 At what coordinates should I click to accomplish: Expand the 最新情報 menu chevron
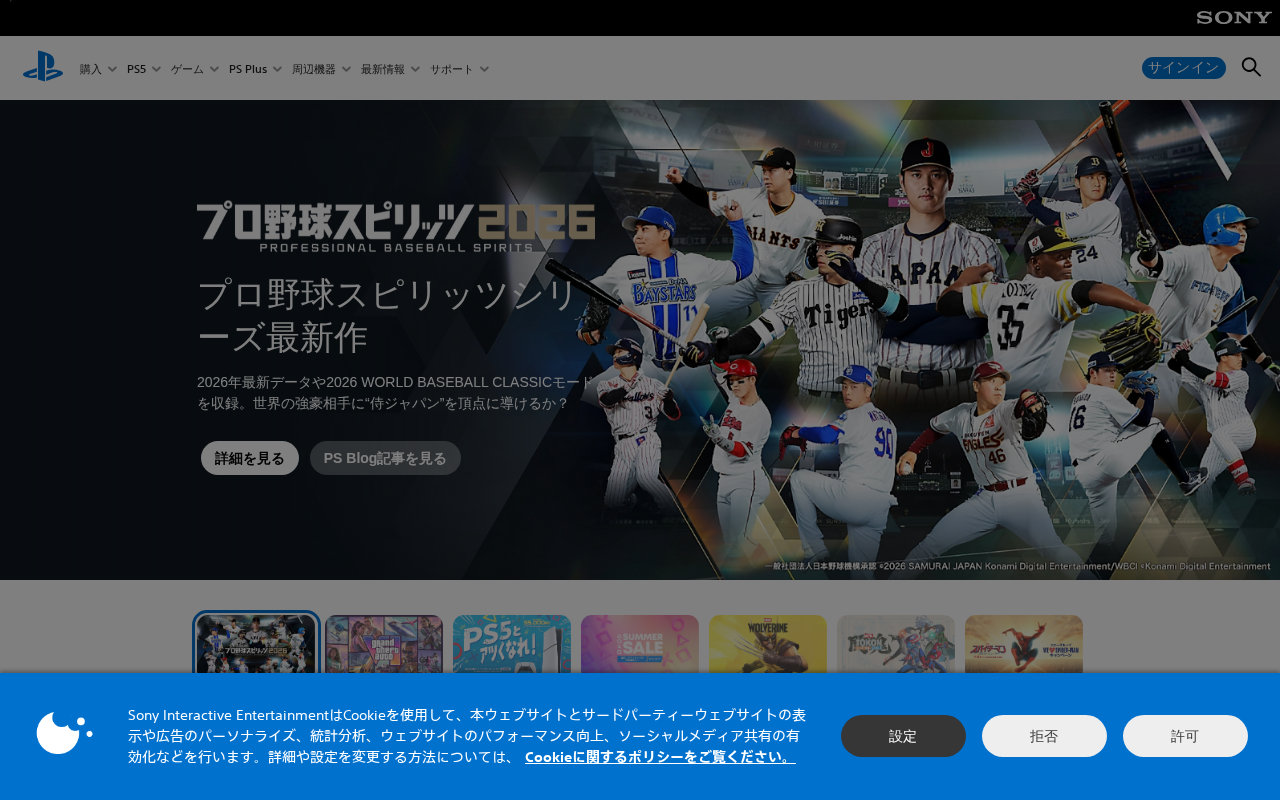click(x=415, y=69)
